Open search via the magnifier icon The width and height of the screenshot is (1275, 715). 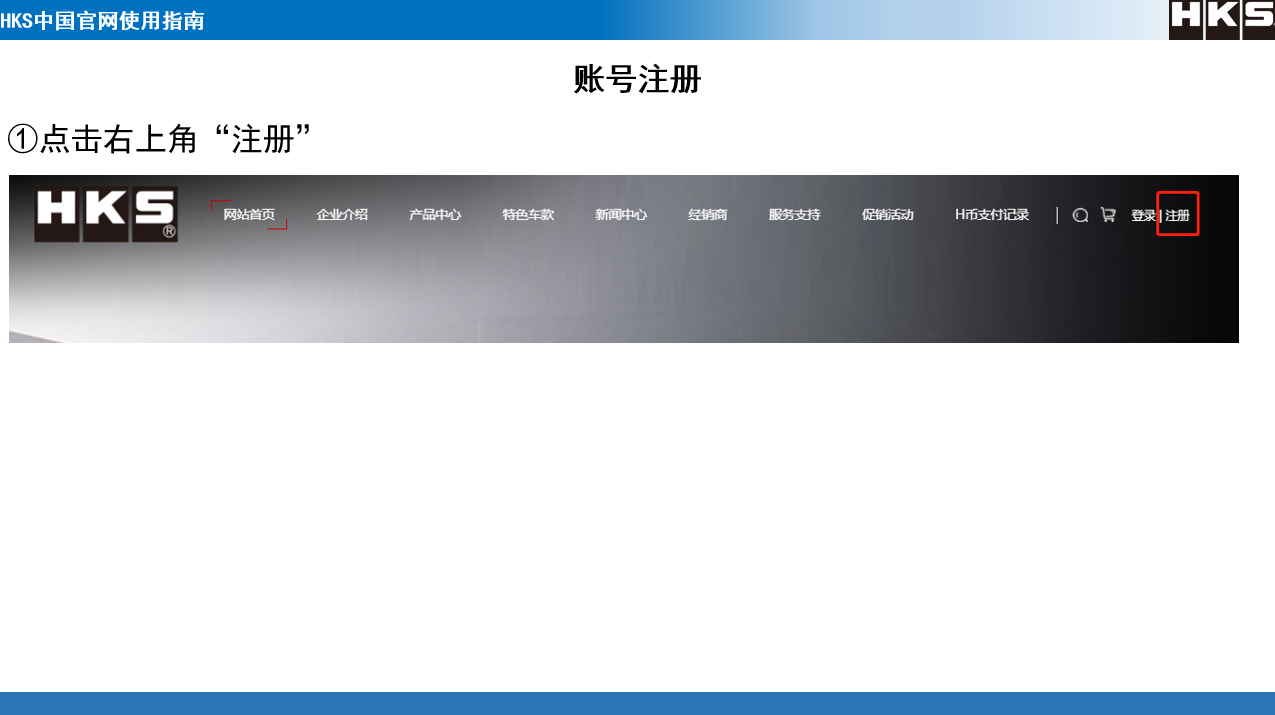tap(1080, 215)
